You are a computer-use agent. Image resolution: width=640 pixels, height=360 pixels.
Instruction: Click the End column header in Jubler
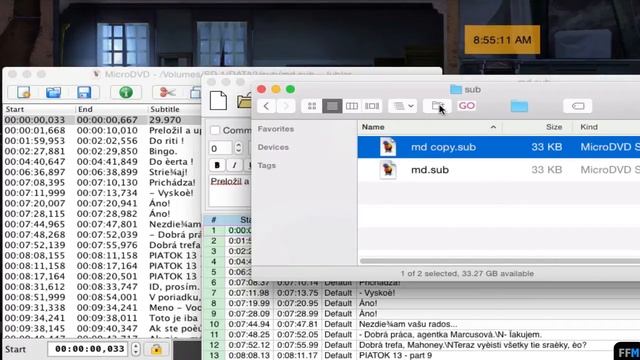pos(111,109)
